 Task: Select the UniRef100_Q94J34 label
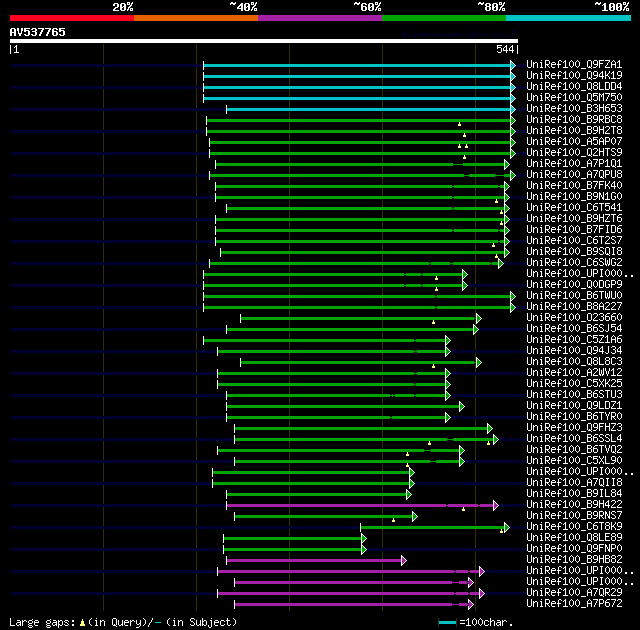click(574, 351)
